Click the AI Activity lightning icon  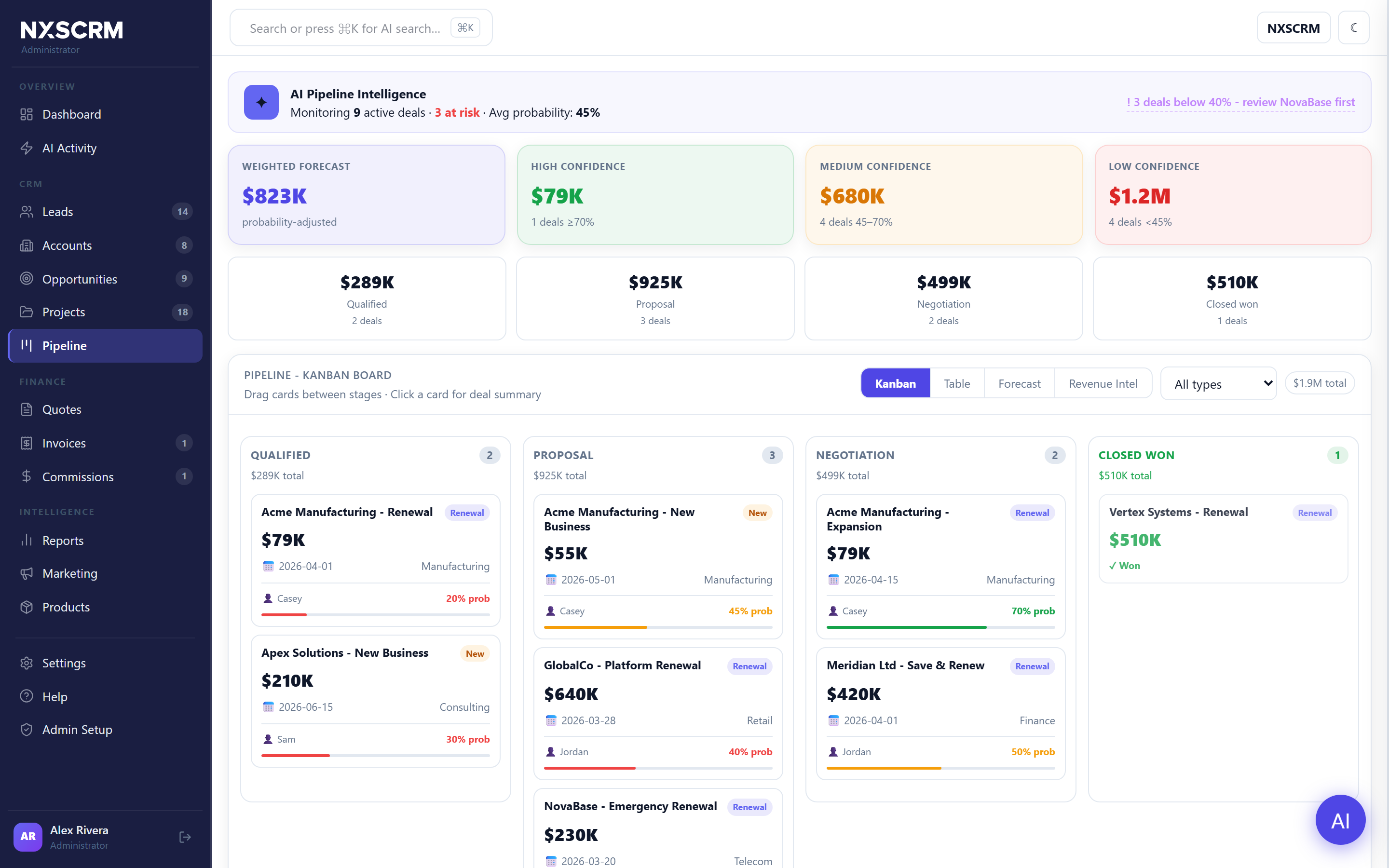pyautogui.click(x=27, y=148)
